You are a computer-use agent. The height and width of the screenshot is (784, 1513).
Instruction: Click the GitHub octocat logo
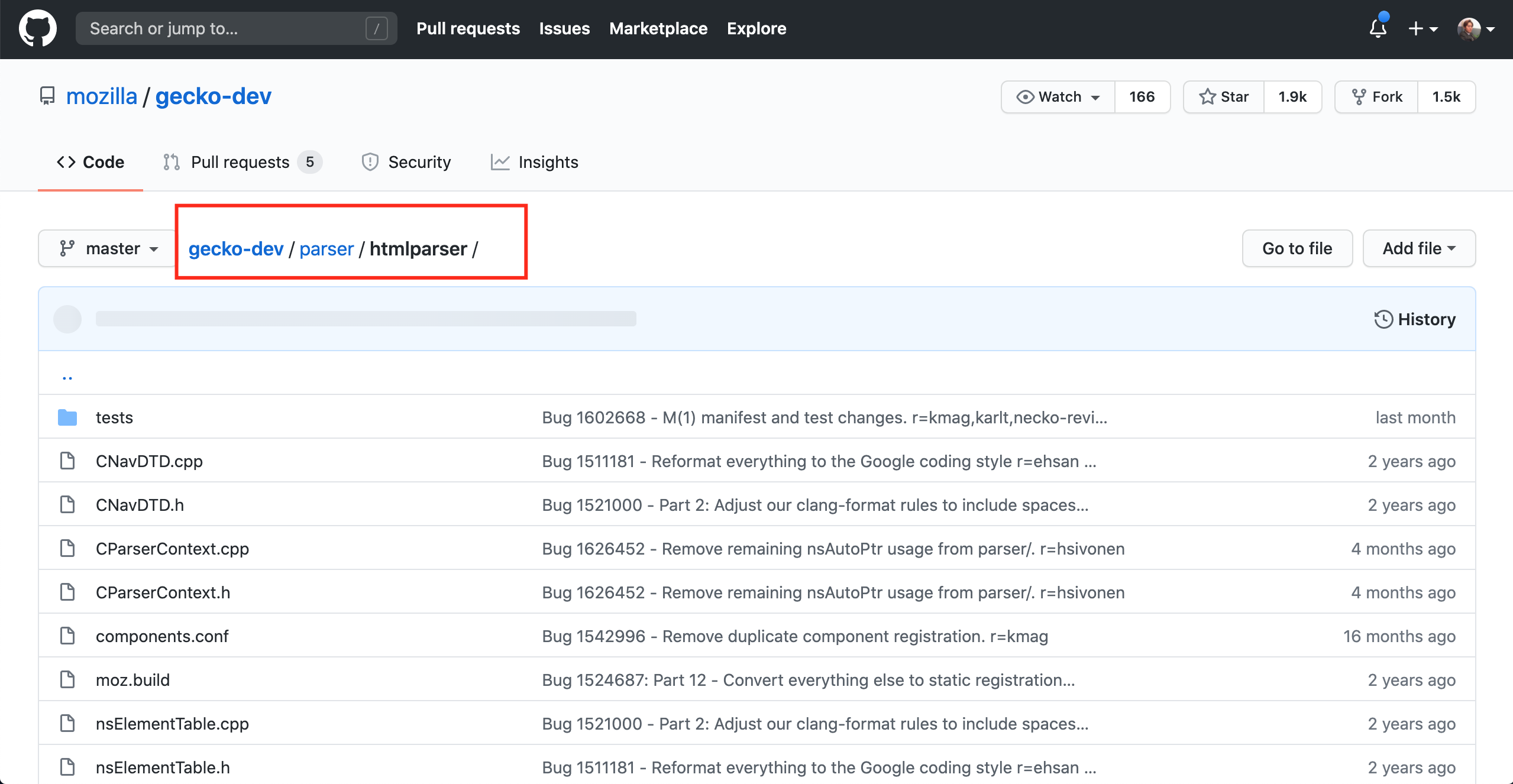(x=38, y=28)
